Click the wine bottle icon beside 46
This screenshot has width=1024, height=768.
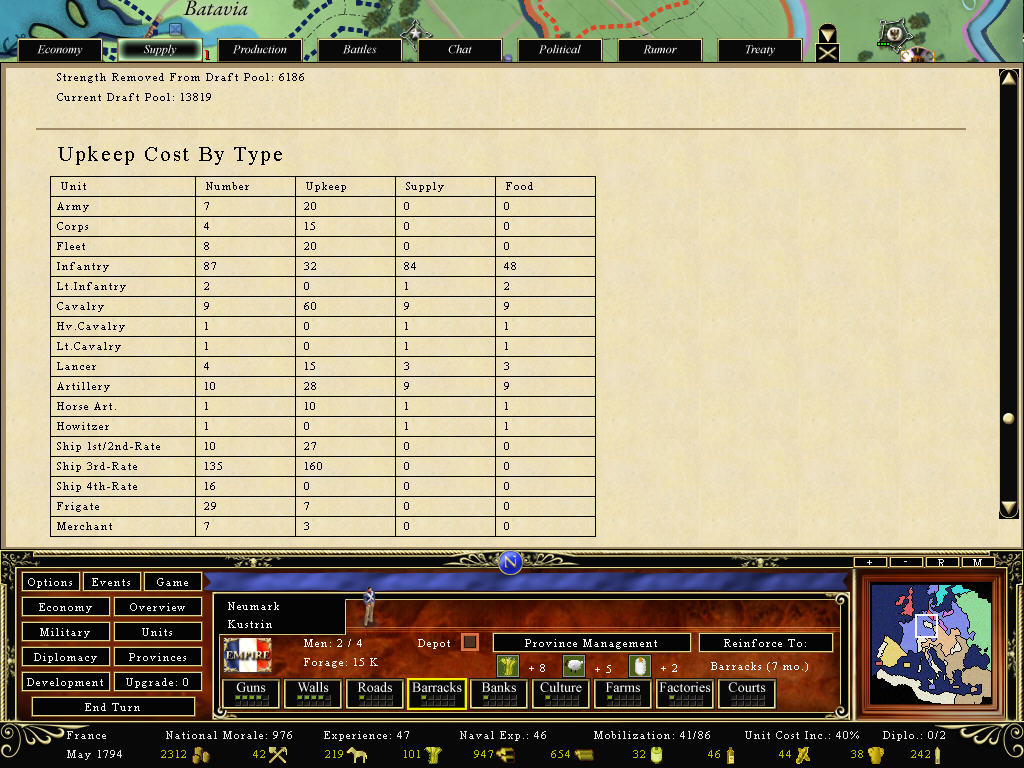coord(730,755)
